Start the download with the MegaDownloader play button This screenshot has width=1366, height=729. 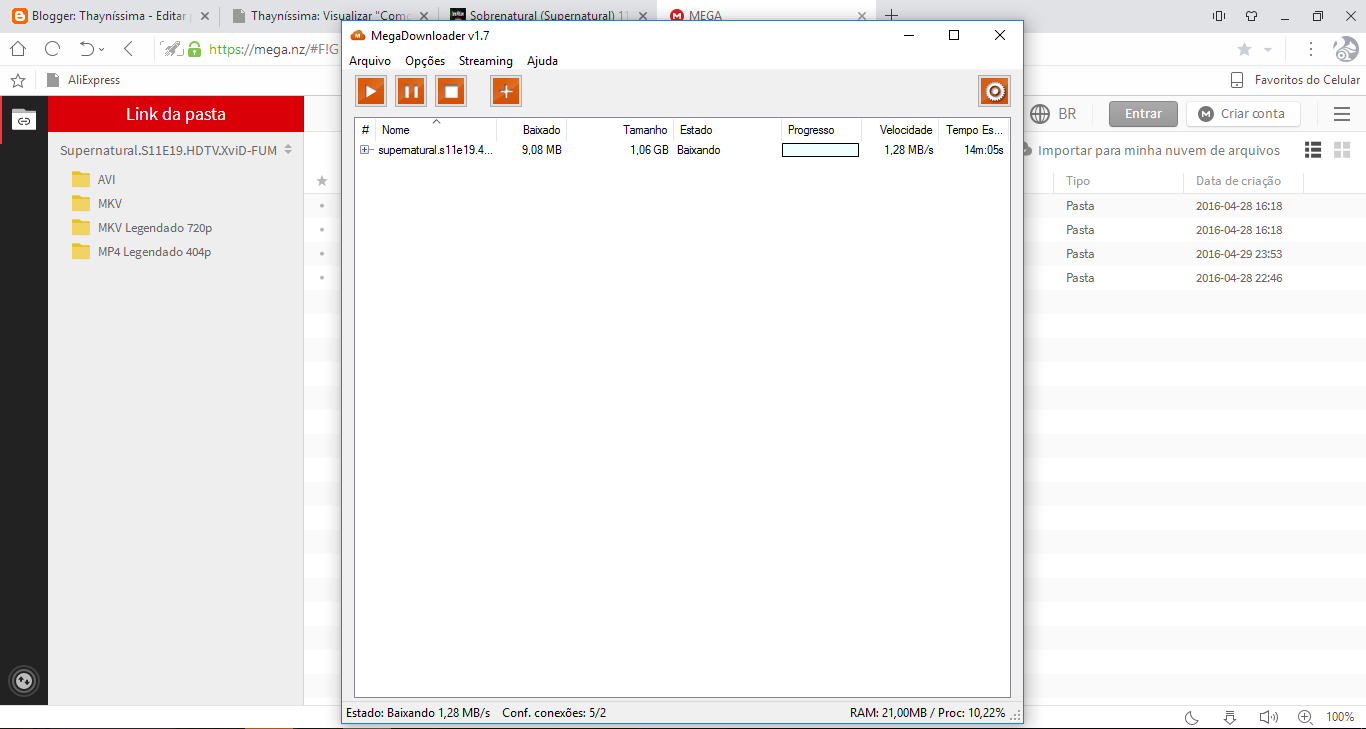point(371,91)
